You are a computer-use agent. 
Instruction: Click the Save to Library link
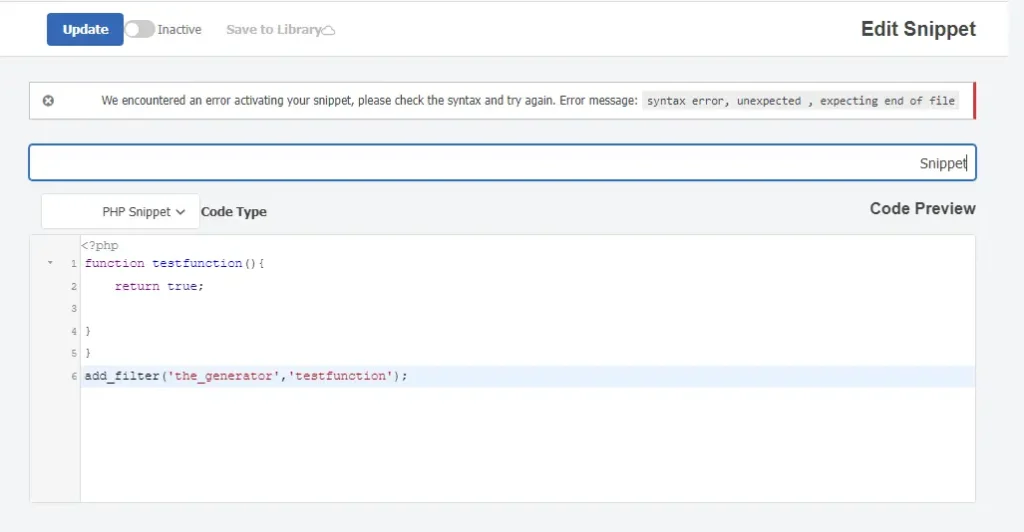pos(272,30)
